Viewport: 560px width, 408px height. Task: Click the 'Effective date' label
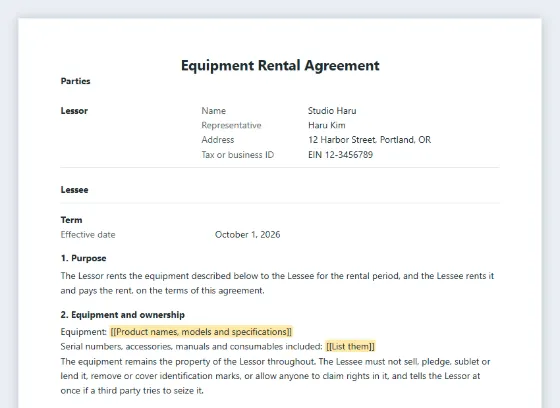tap(88, 235)
